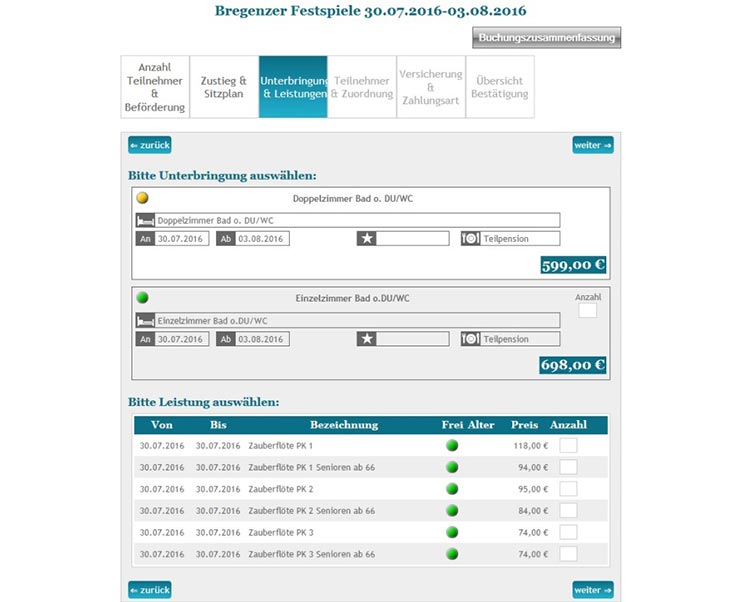The height and width of the screenshot is (602, 750).
Task: Click the meal plate icon for Doppelzimmer Teilpension
Action: (x=471, y=239)
